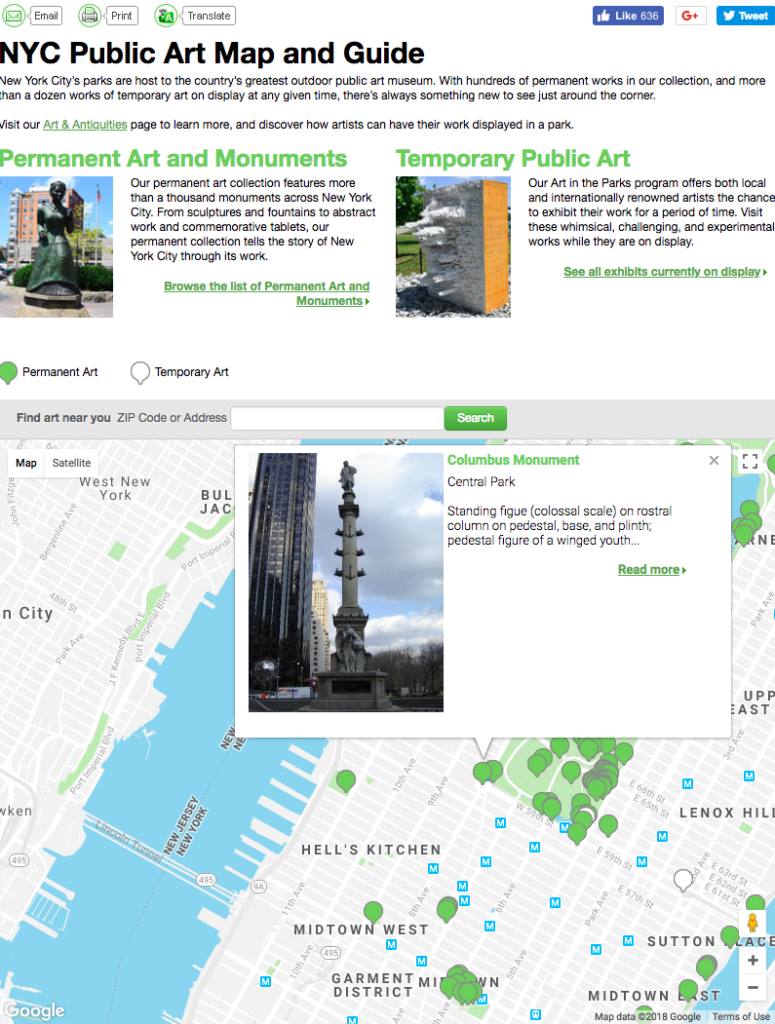Share via the Google Plus icon
This screenshot has width=775, height=1024.
coord(691,16)
